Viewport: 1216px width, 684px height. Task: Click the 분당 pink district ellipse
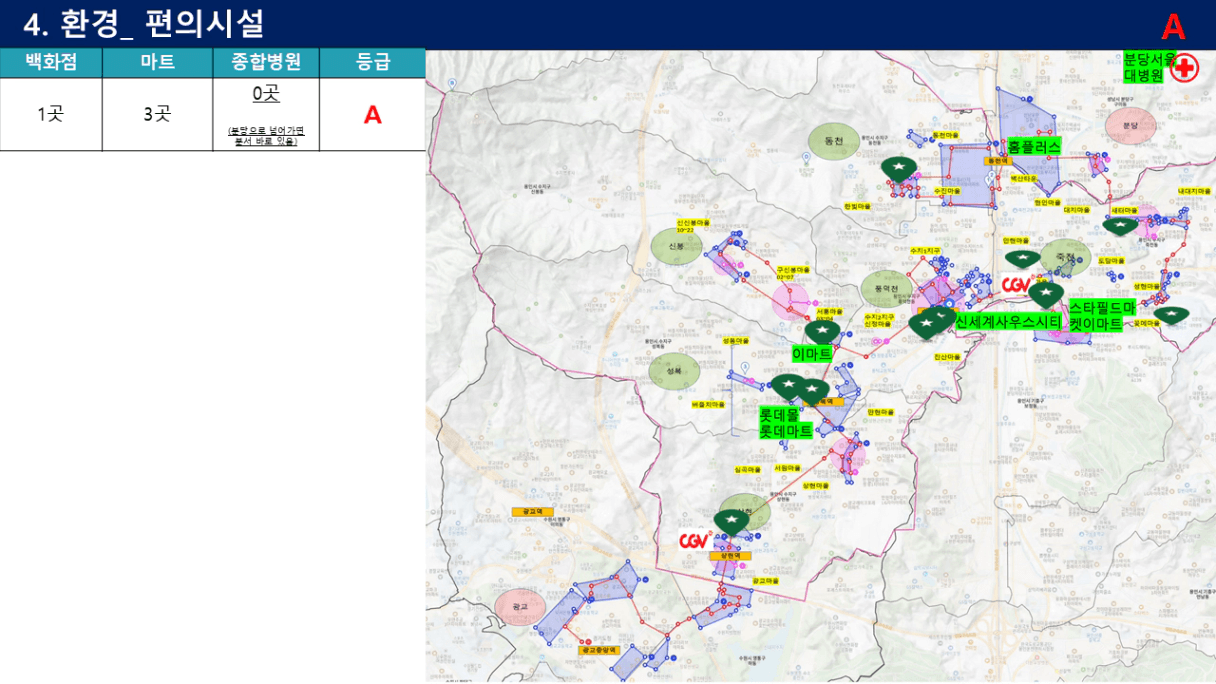tap(1131, 126)
